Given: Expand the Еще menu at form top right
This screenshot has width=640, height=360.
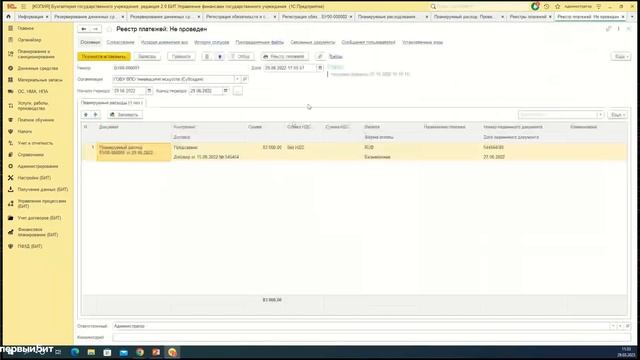Looking at the screenshot, I should pos(620,56).
